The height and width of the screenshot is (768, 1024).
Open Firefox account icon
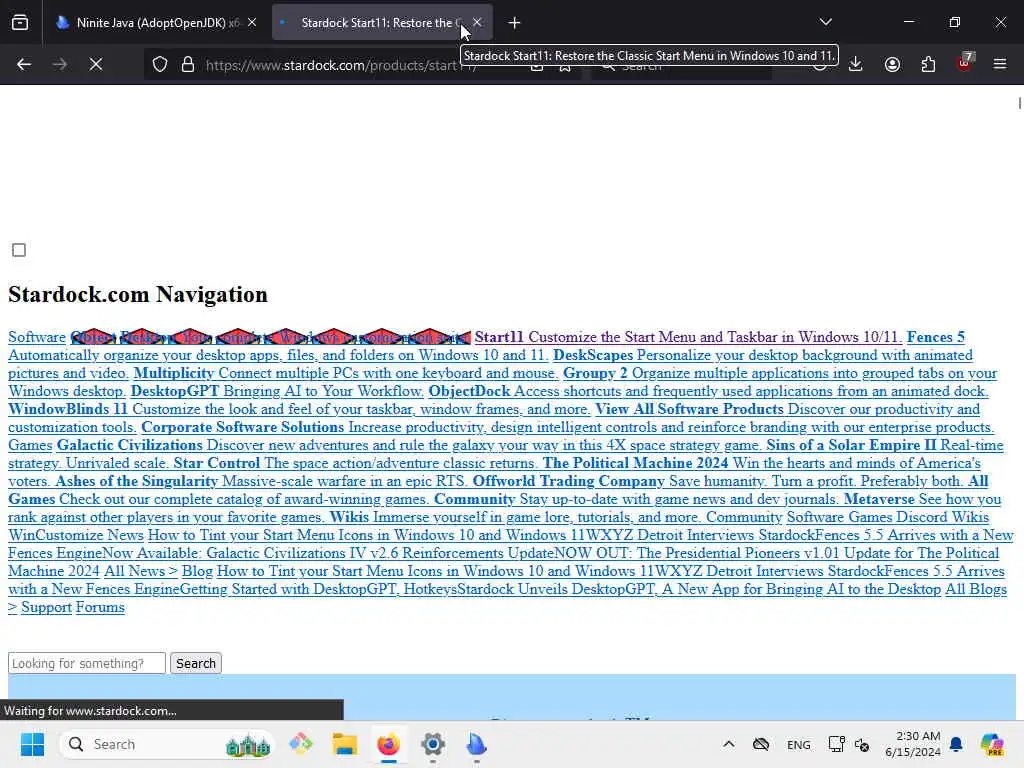point(892,64)
